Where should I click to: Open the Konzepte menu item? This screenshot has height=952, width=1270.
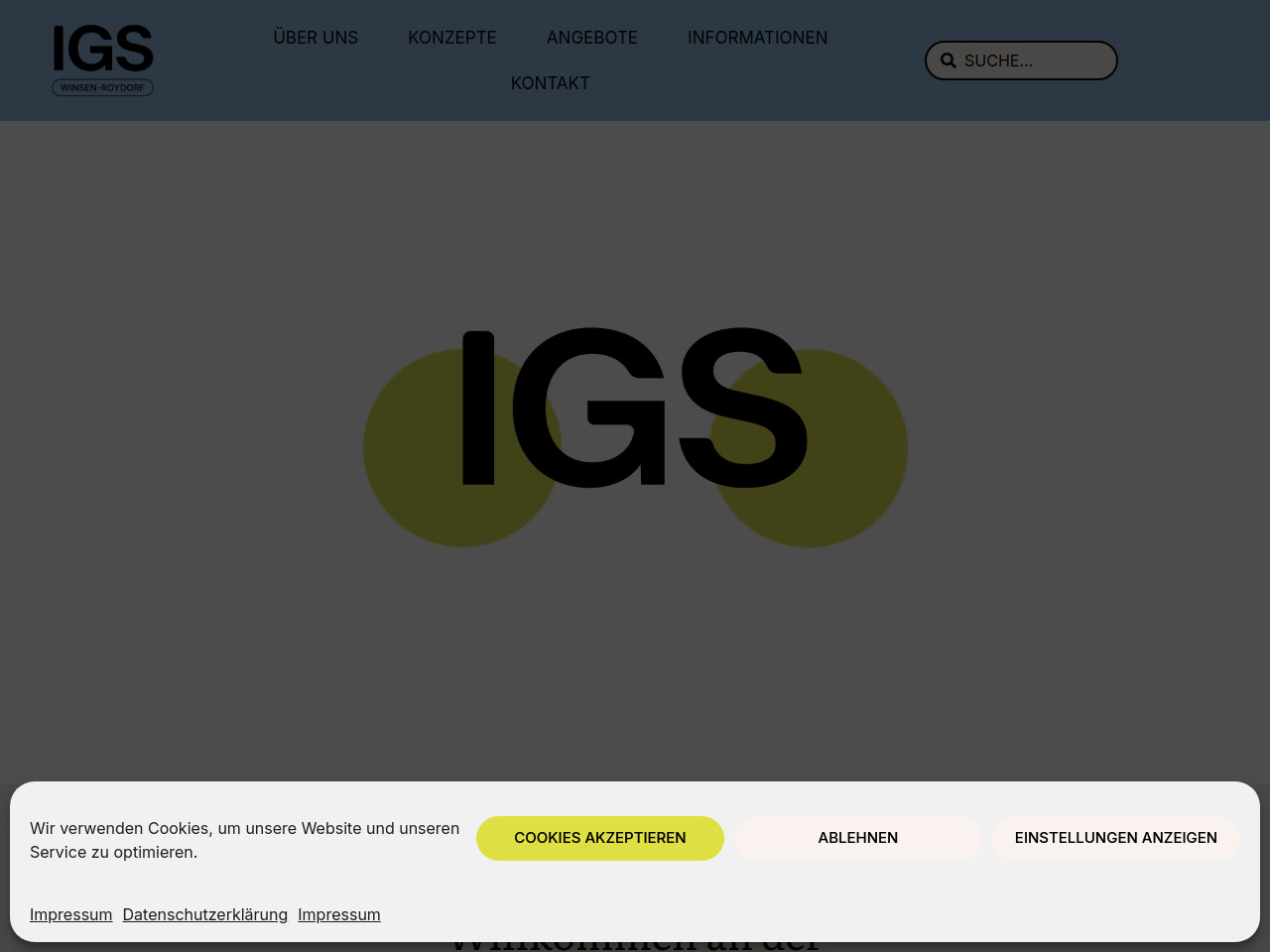pos(452,38)
